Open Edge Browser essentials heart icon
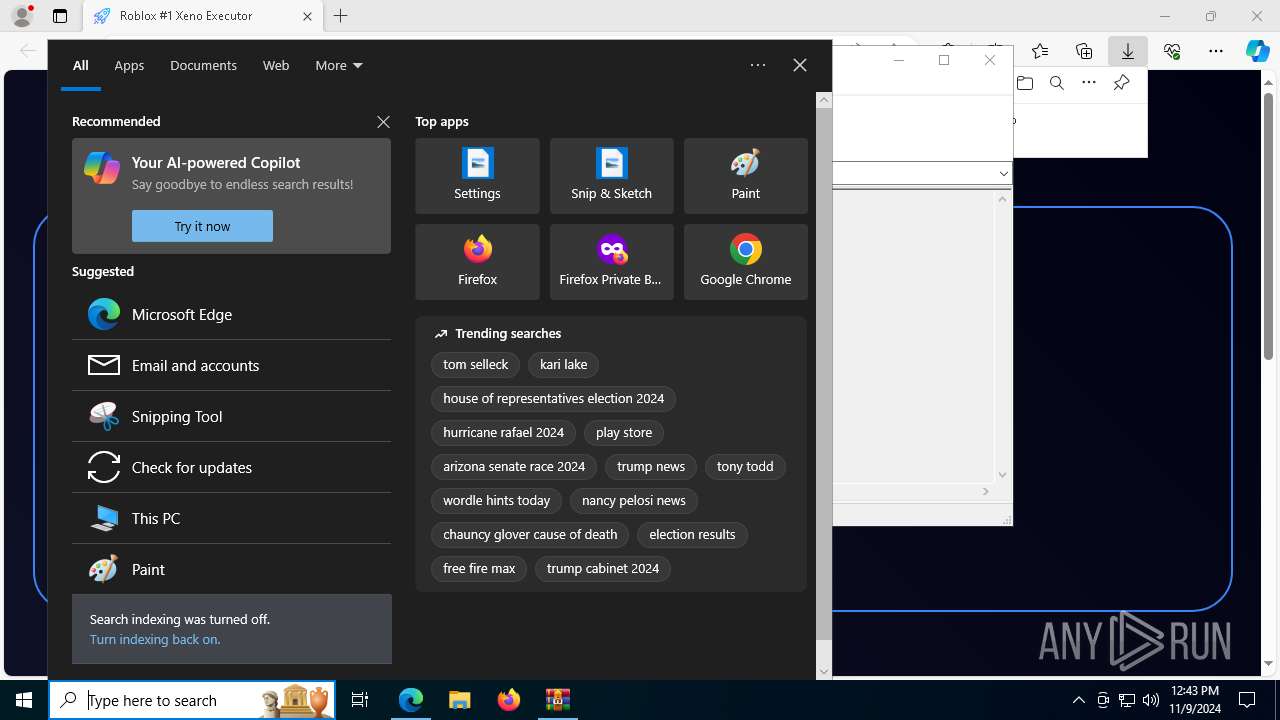 pyautogui.click(x=1172, y=51)
